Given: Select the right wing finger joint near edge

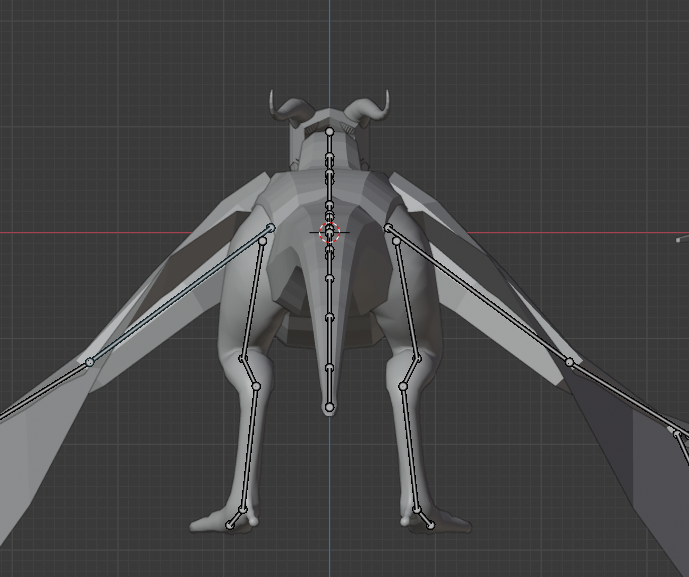Looking at the screenshot, I should click(678, 434).
